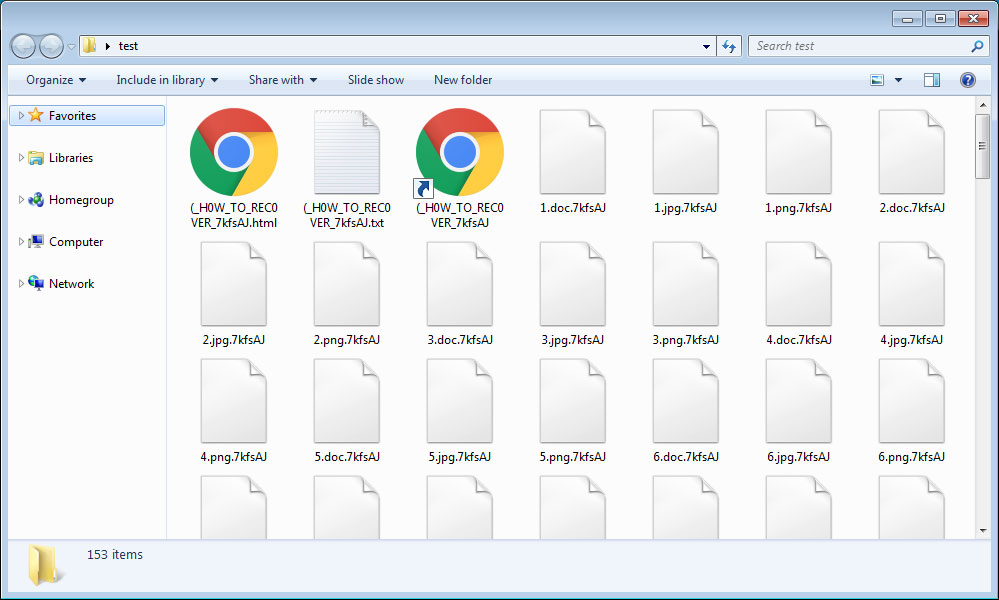Click the Back navigation arrow button

pyautogui.click(x=24, y=46)
